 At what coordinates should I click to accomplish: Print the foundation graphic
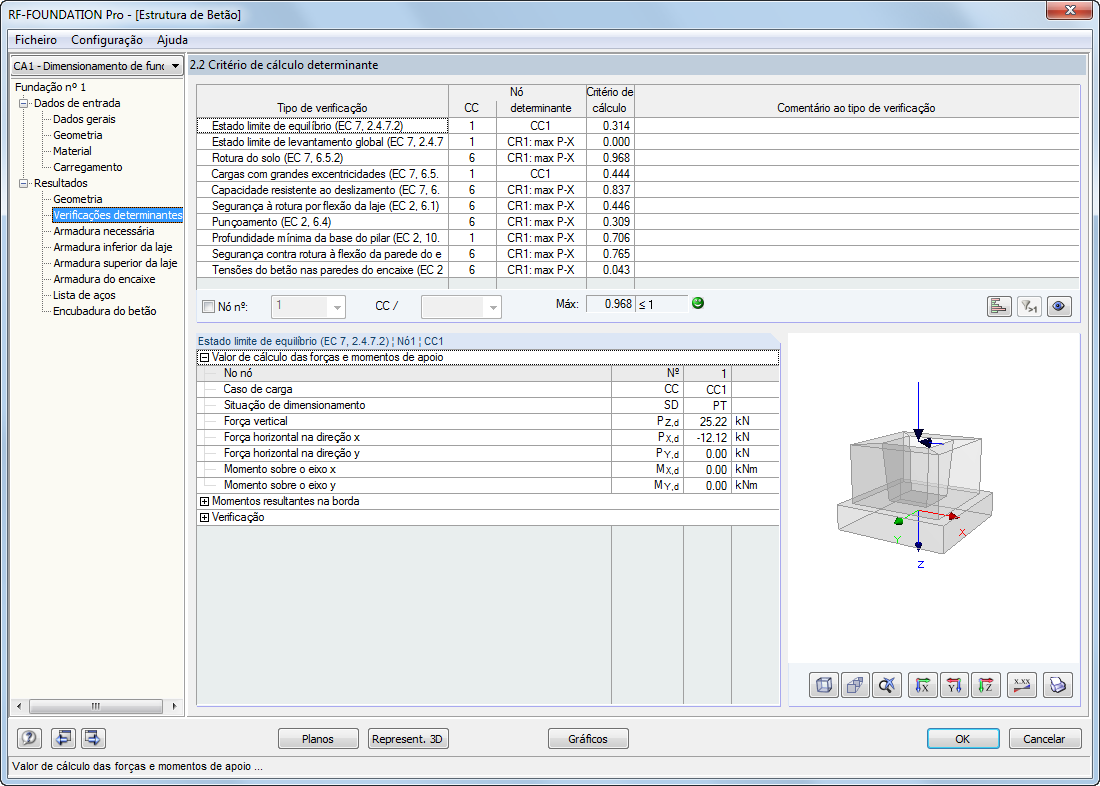coord(1058,685)
